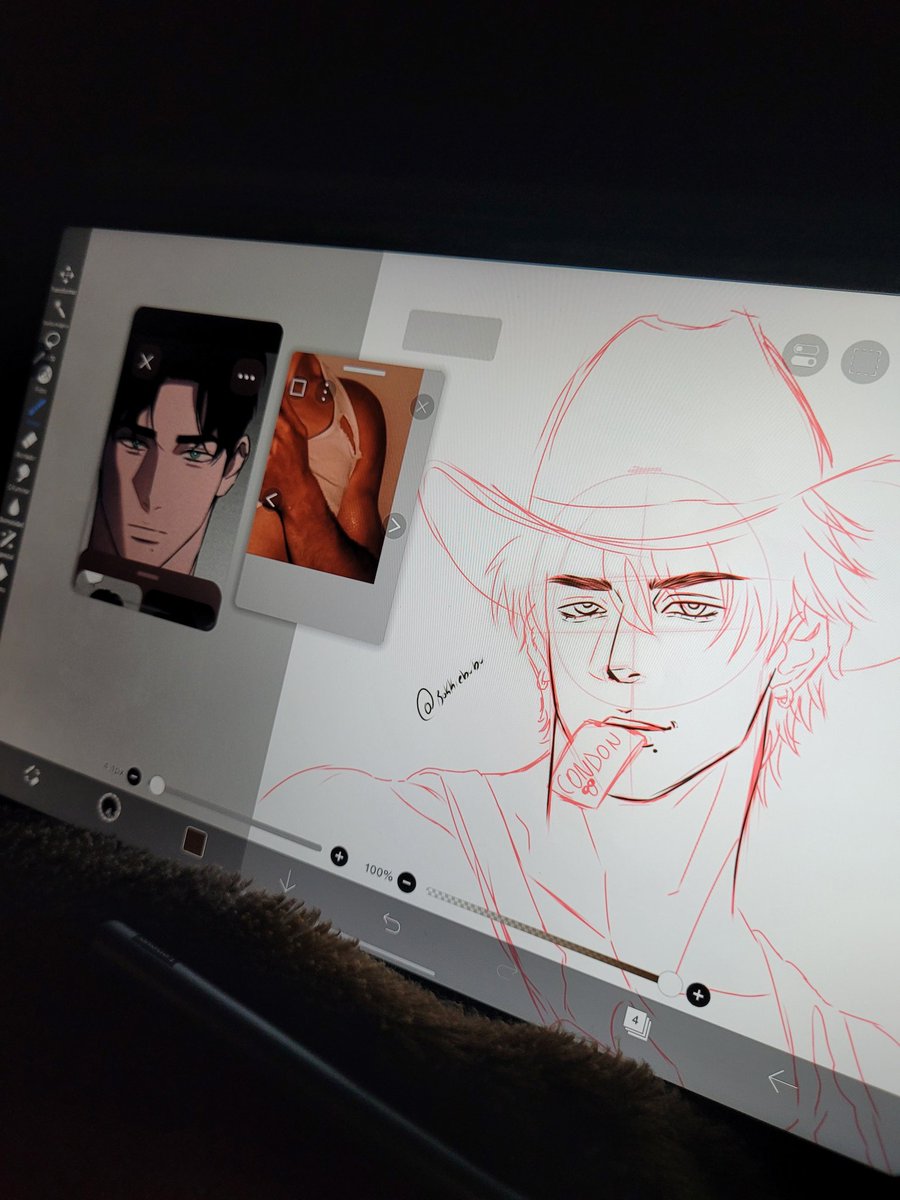
Task: Open the dashed selection area icon
Action: click(865, 362)
